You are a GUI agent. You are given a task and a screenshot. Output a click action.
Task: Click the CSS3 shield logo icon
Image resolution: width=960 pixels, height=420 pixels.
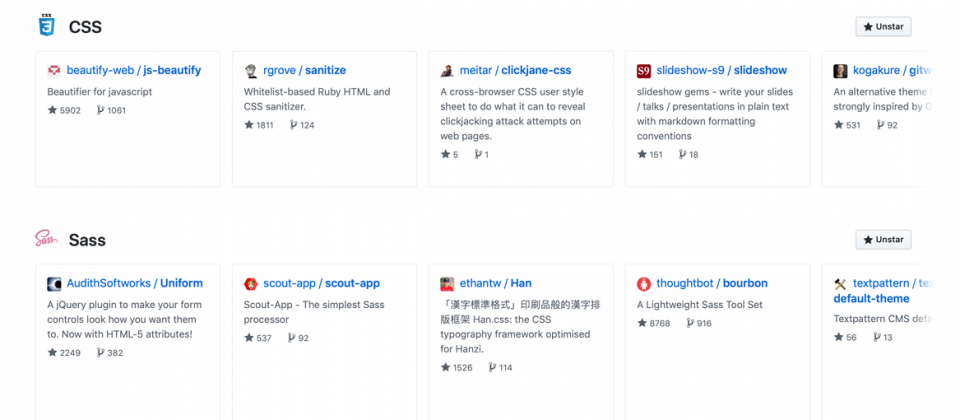tap(47, 26)
